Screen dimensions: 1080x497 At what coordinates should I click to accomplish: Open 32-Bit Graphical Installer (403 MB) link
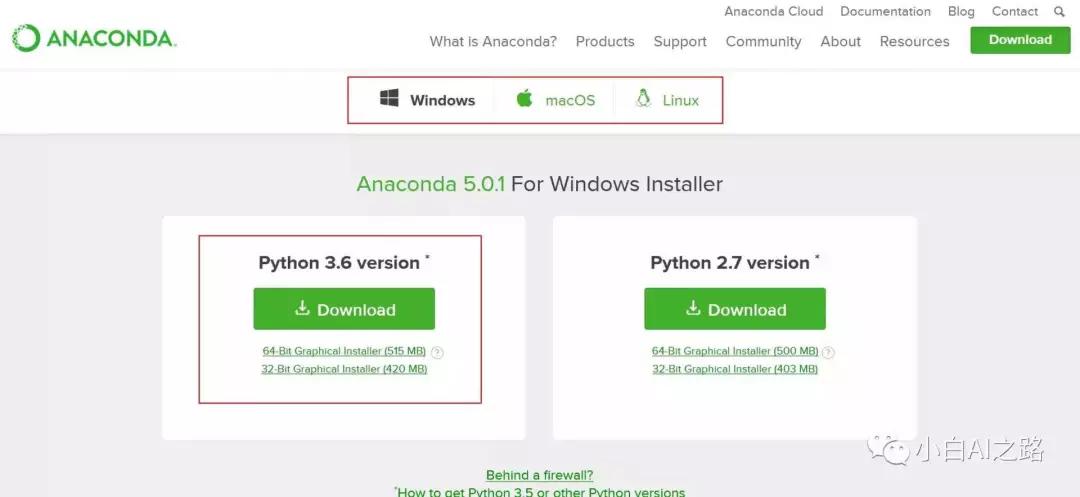click(735, 369)
